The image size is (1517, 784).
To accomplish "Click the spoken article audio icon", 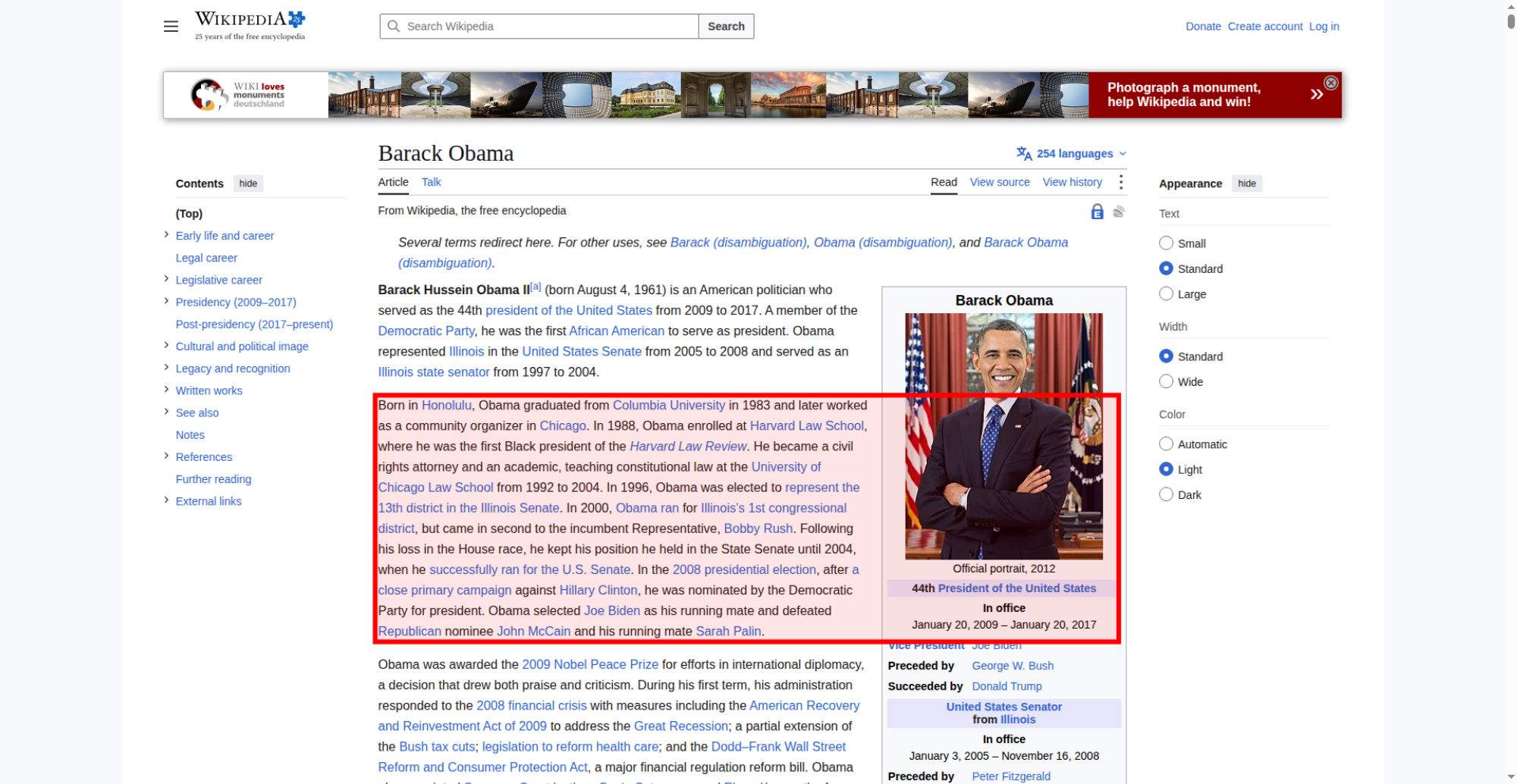I will pyautogui.click(x=1119, y=212).
